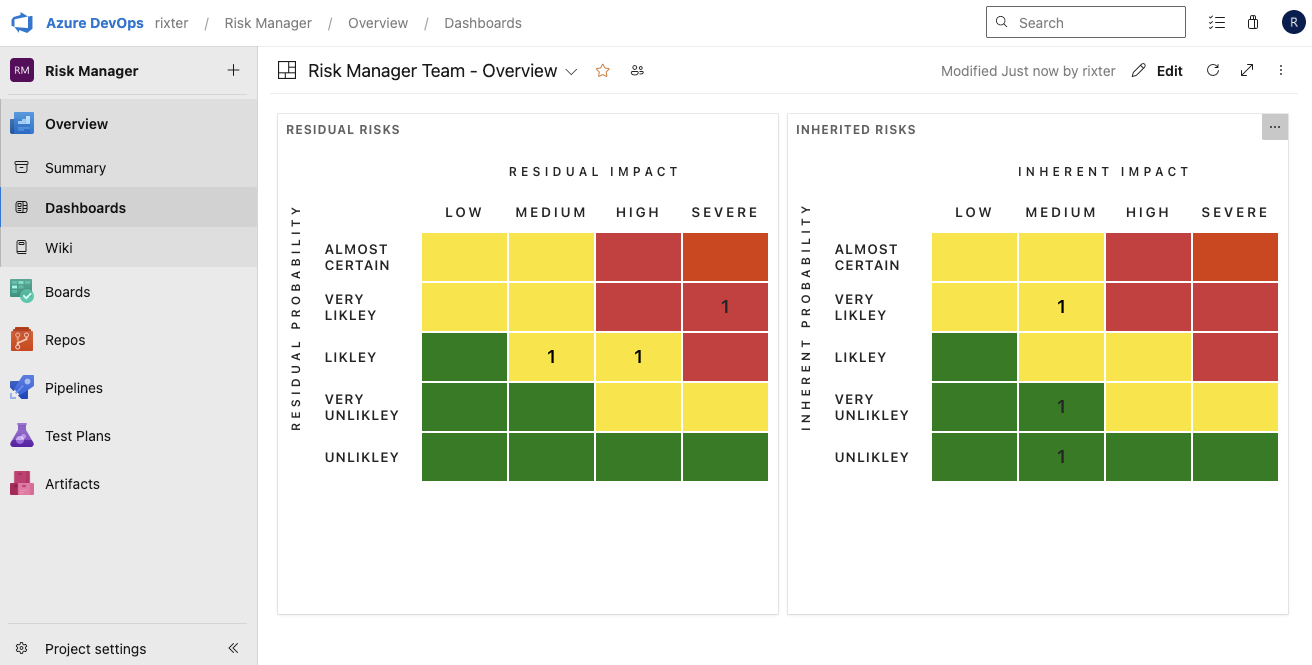Navigate to the rixter breadcrumb
This screenshot has width=1312, height=665.
[x=171, y=22]
